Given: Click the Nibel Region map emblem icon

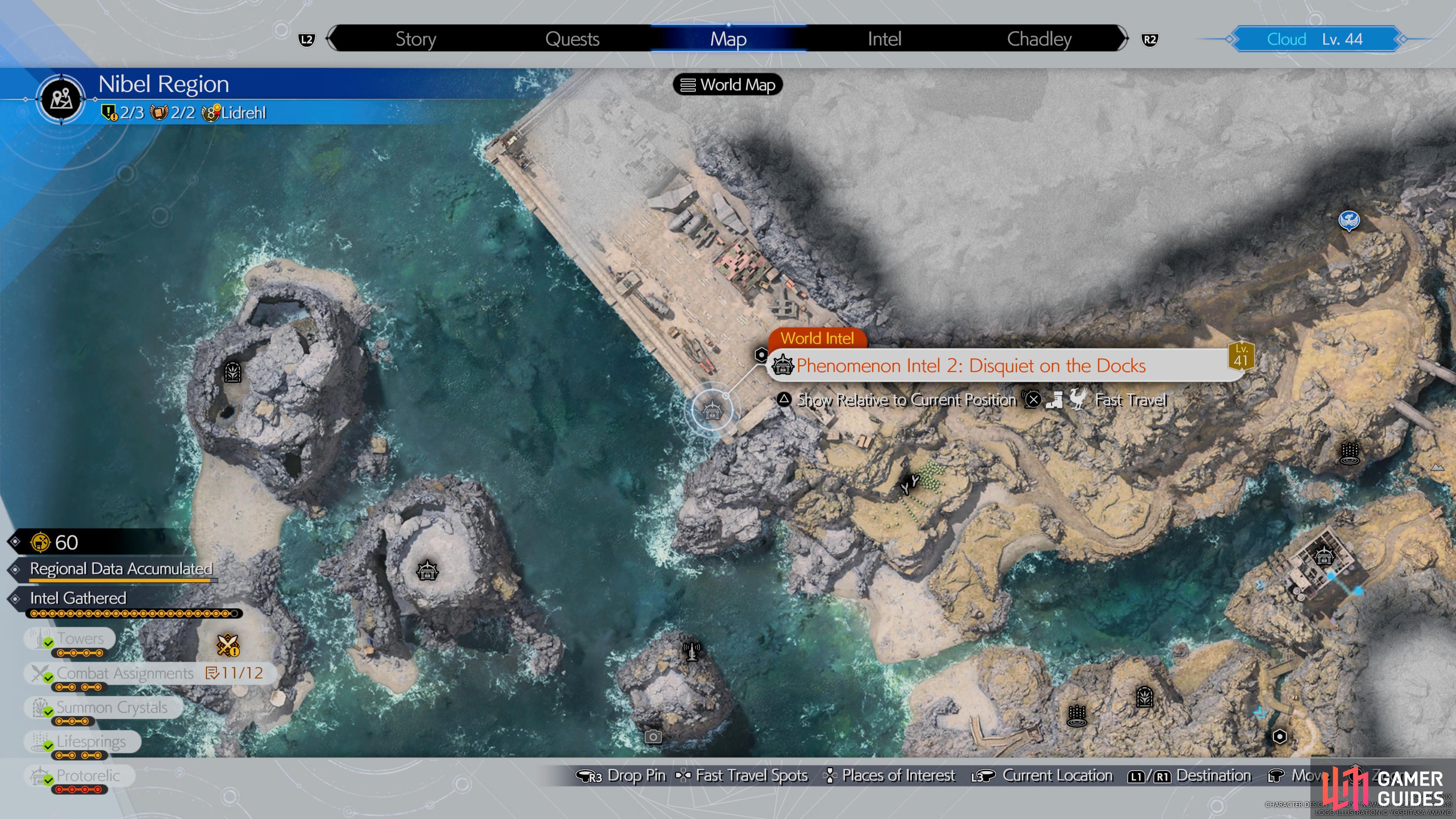Looking at the screenshot, I should (61, 99).
